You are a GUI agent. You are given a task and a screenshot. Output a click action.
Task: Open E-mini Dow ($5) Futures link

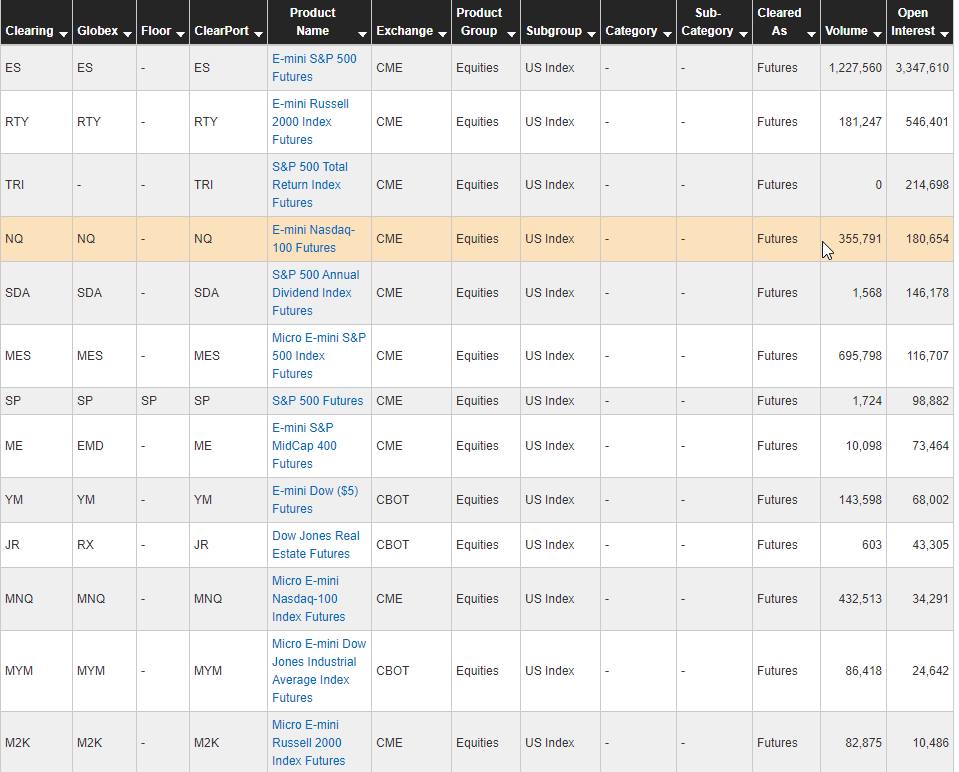point(316,500)
